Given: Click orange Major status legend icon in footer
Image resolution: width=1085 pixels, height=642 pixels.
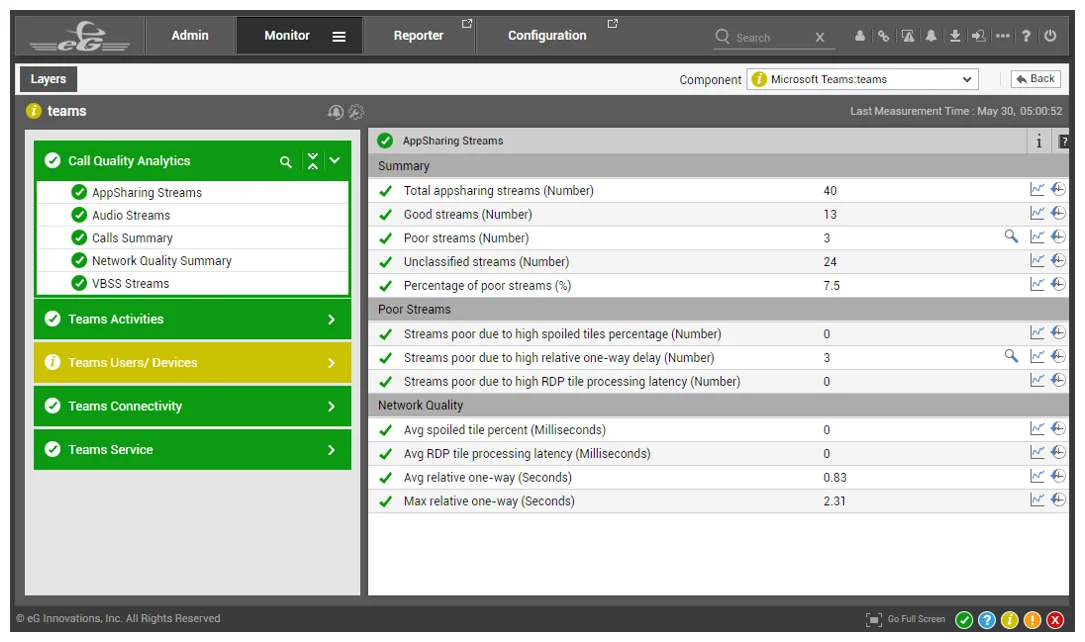Looking at the screenshot, I should click(x=1032, y=620).
